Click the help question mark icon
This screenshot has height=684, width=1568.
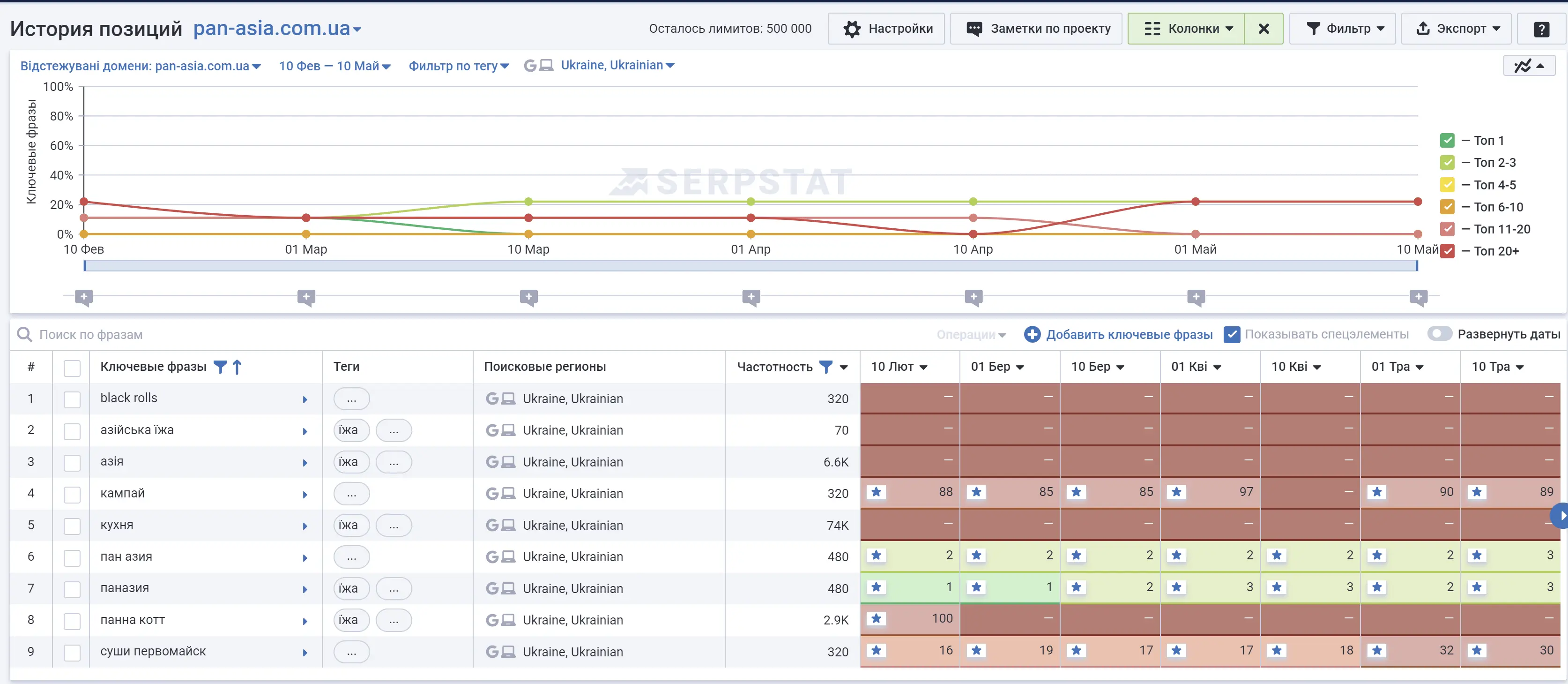(x=1541, y=29)
